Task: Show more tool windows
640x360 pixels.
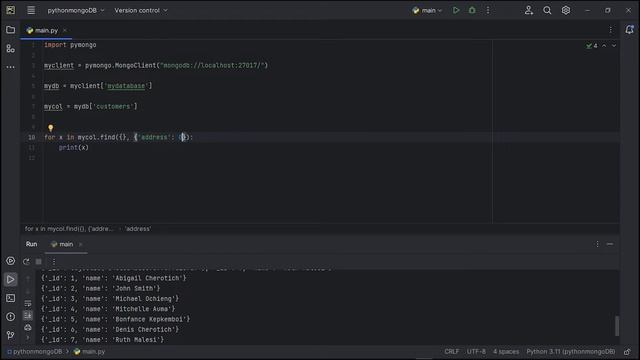Action: (x=11, y=67)
